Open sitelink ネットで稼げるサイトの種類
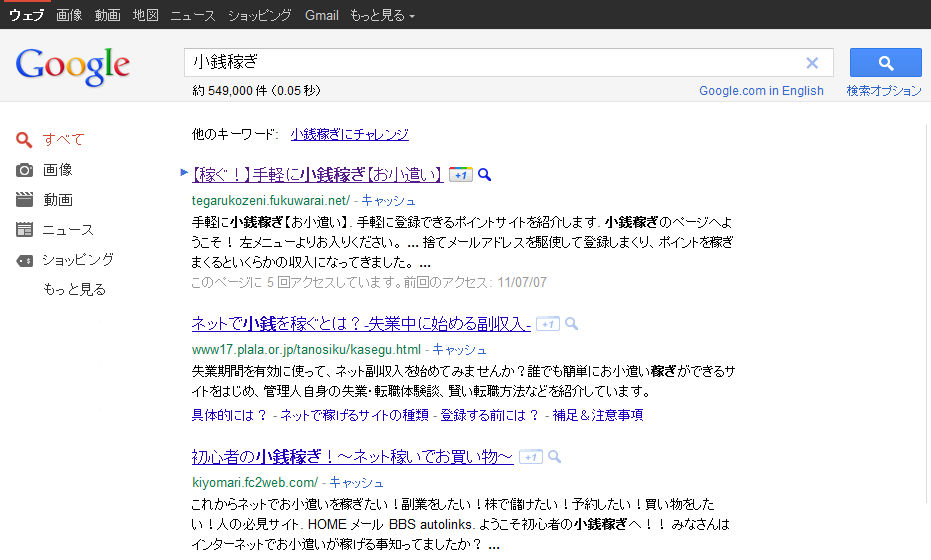 click(354, 415)
